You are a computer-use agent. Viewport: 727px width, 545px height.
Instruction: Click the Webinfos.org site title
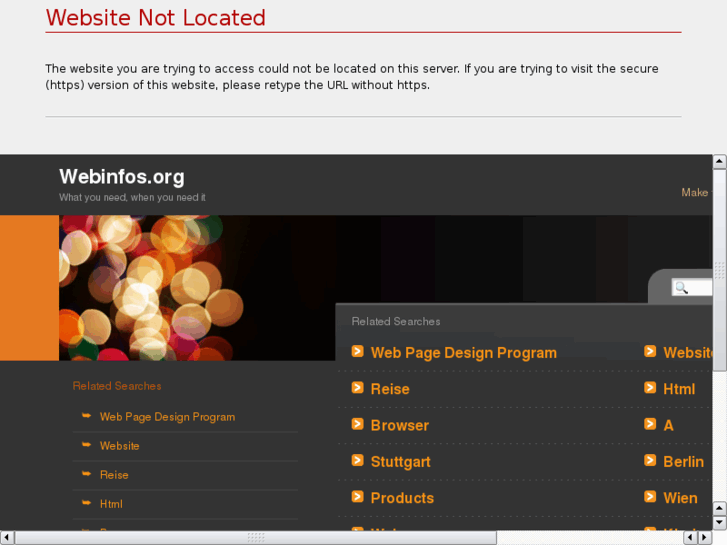pos(122,177)
